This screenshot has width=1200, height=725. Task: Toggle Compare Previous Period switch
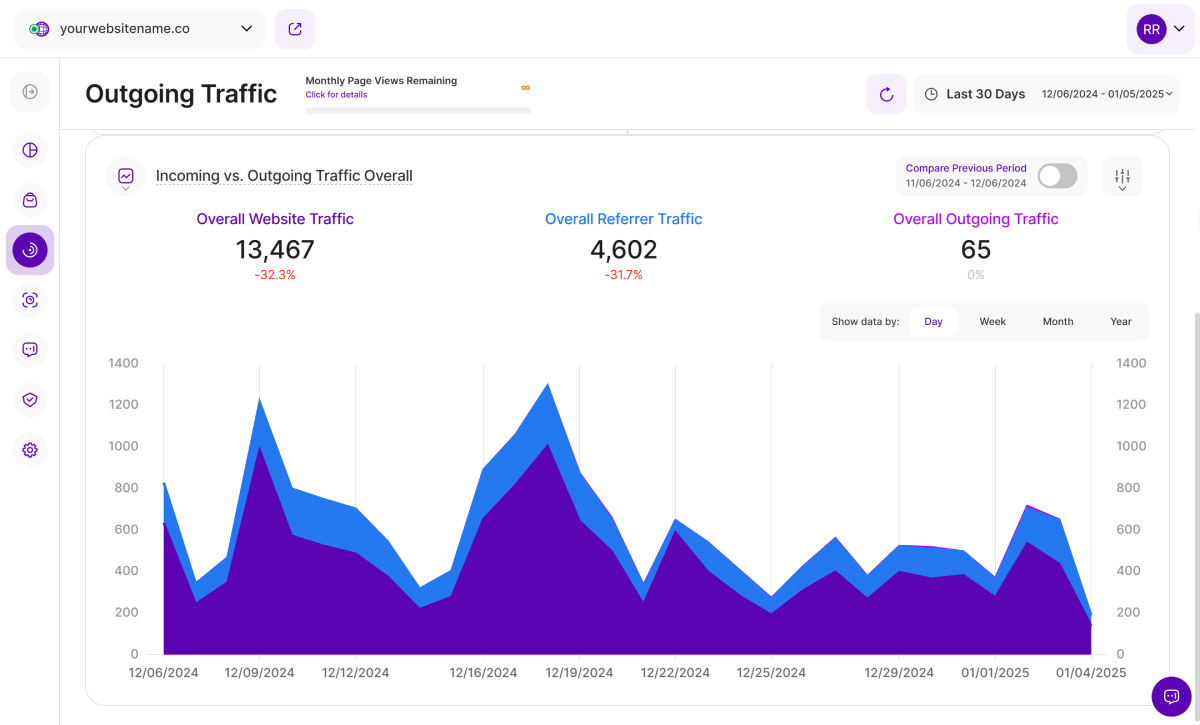[x=1057, y=176]
